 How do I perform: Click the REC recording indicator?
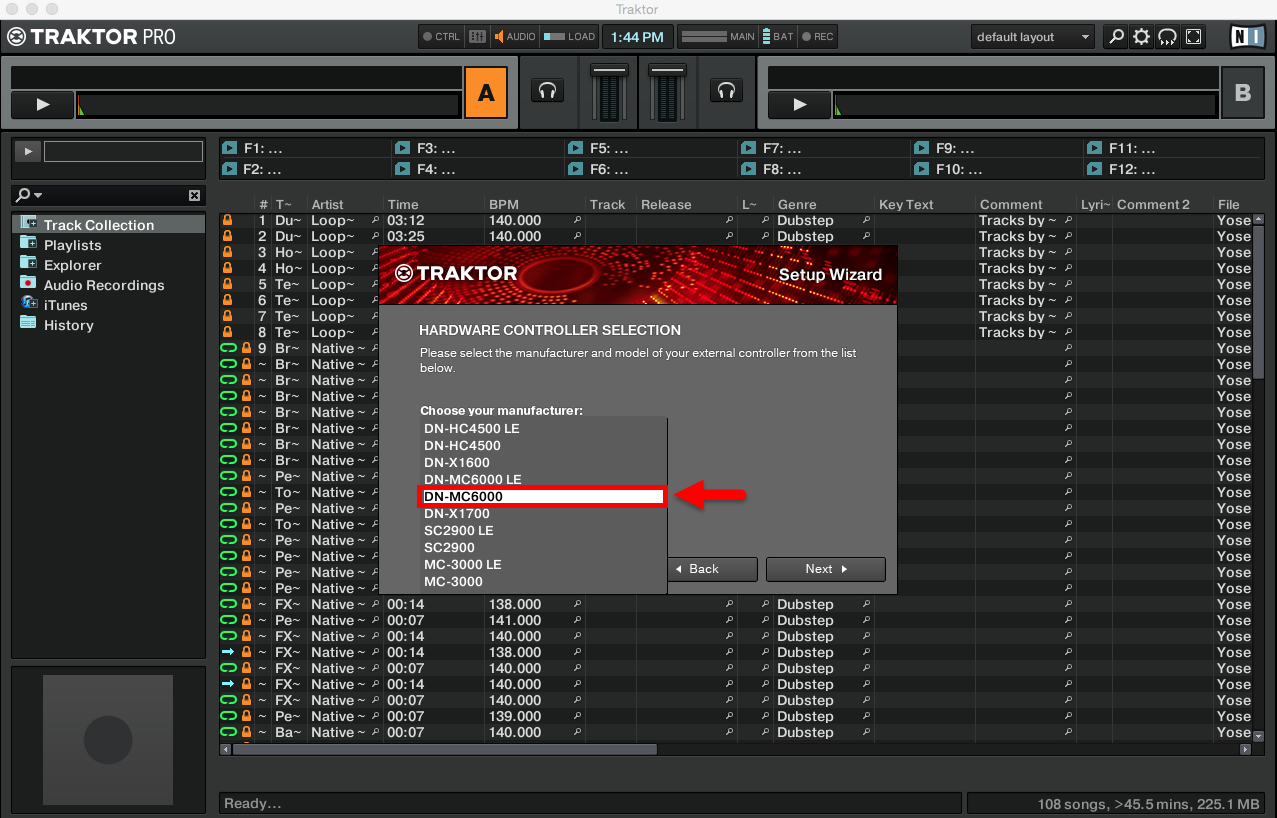point(817,36)
